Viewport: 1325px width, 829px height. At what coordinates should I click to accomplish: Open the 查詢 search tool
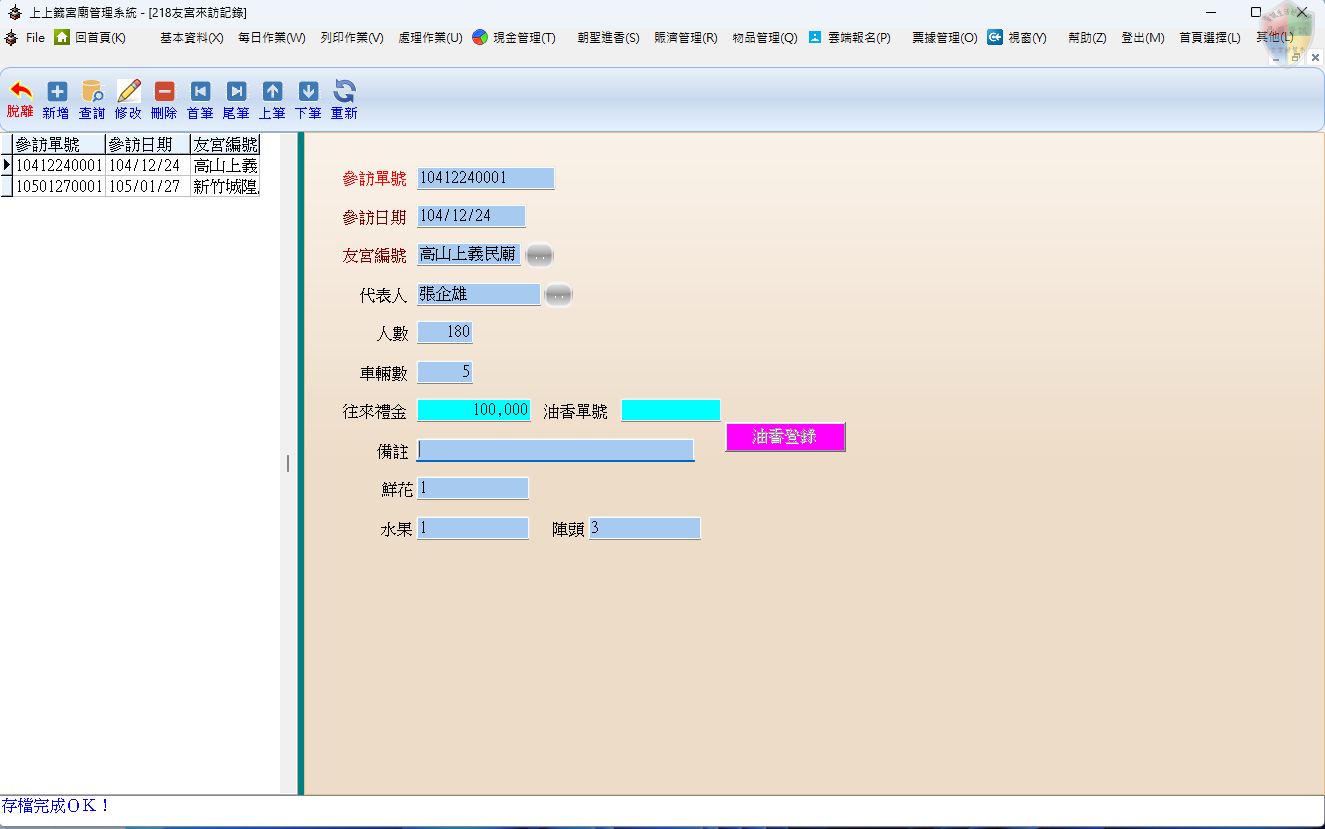92,93
